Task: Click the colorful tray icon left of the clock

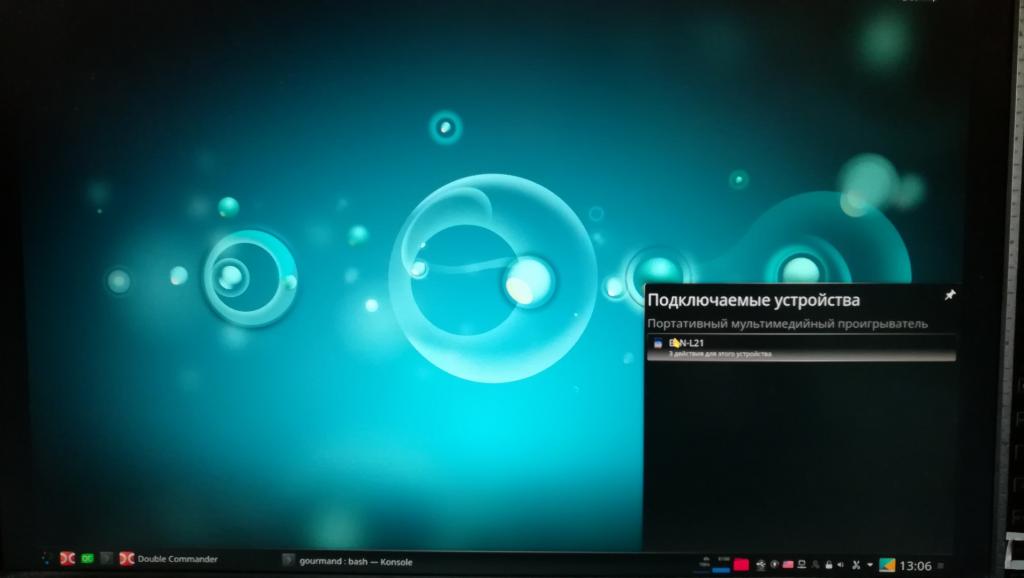Action: pyautogui.click(x=887, y=565)
